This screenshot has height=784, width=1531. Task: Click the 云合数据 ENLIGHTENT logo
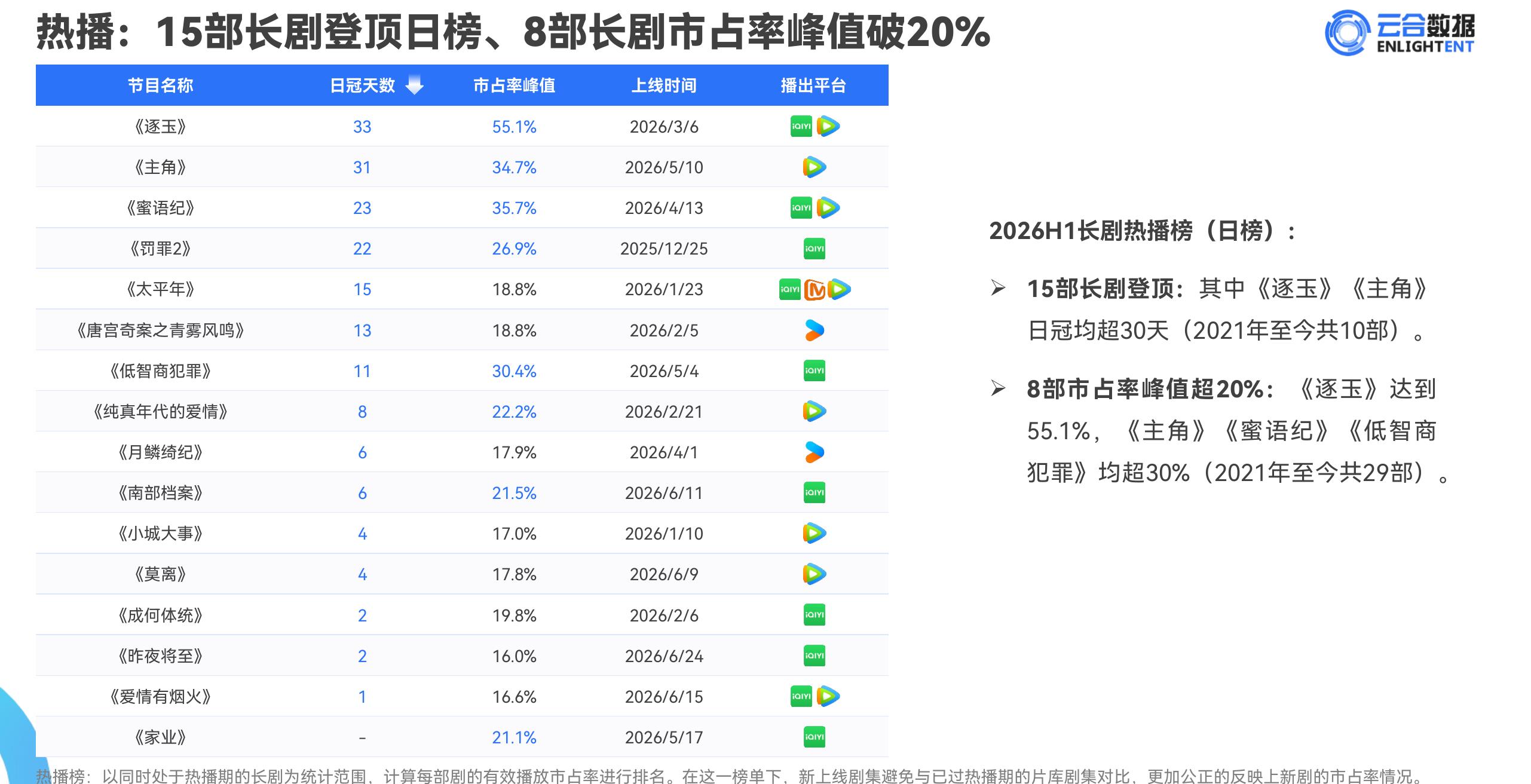[1399, 33]
